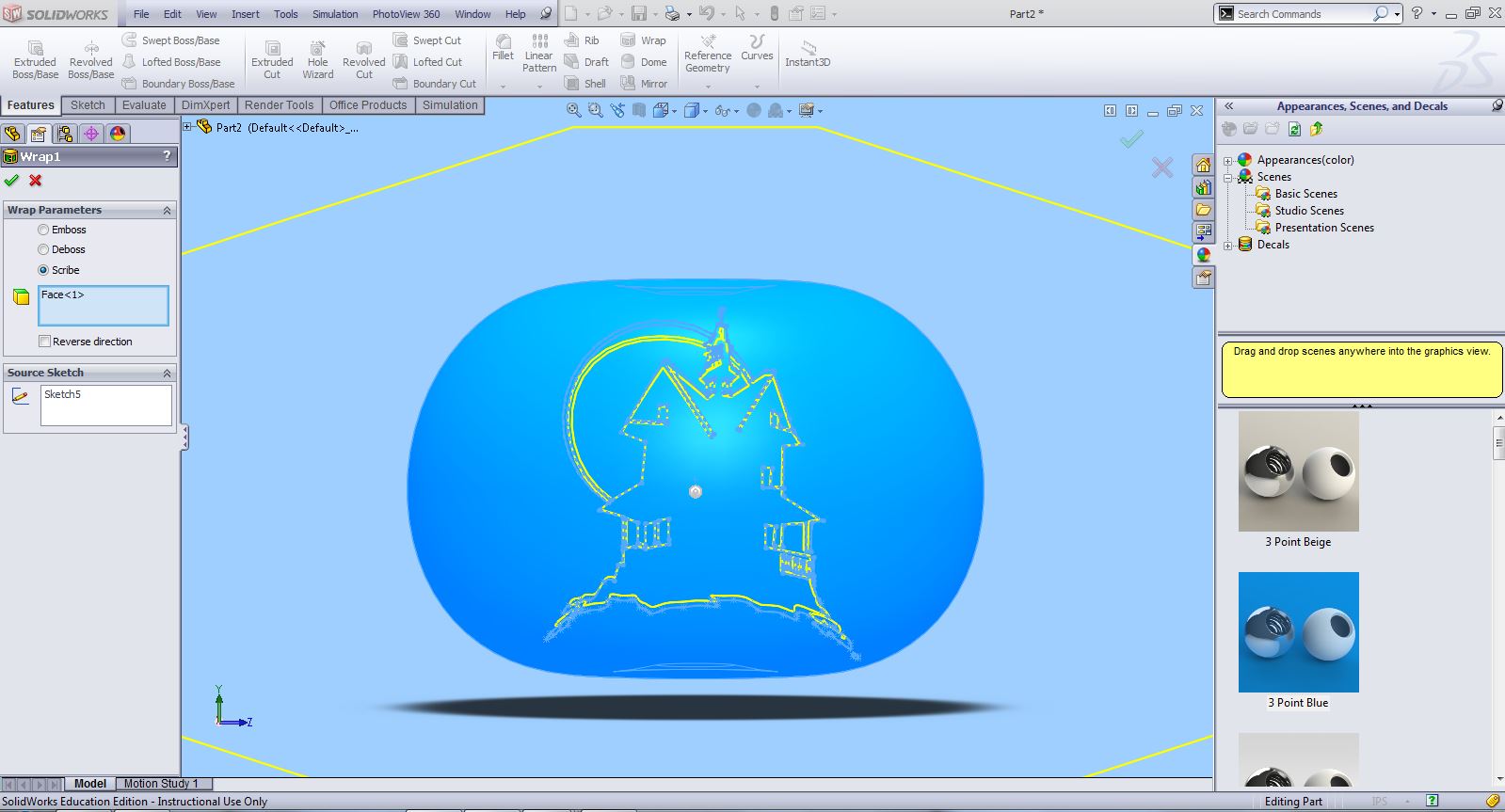
Task: Open the DimXpertManager crosshair tab icon
Action: [x=91, y=134]
